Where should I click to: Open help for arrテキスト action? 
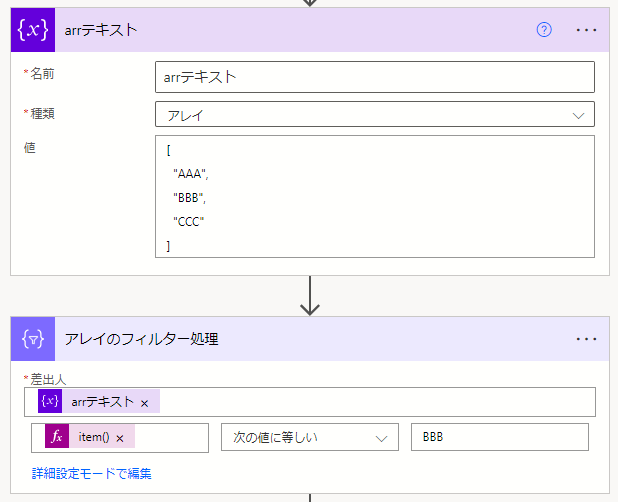(x=544, y=30)
